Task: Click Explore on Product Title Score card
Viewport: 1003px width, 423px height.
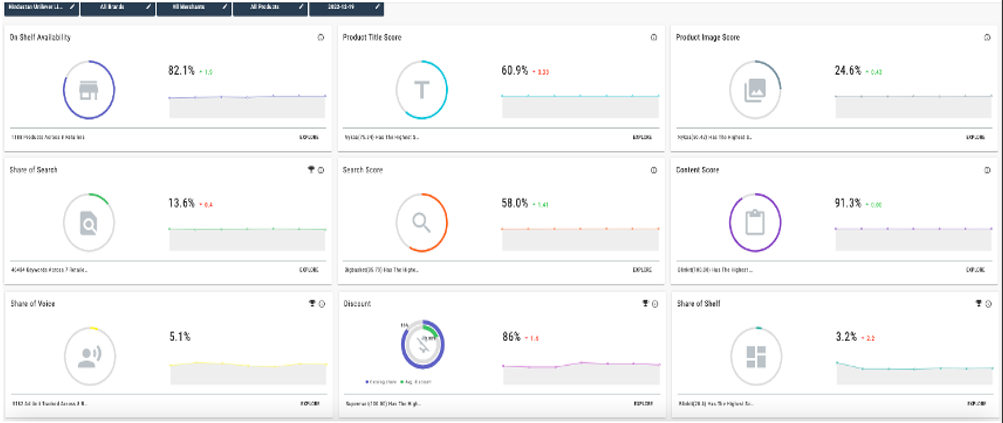Action: pos(642,138)
